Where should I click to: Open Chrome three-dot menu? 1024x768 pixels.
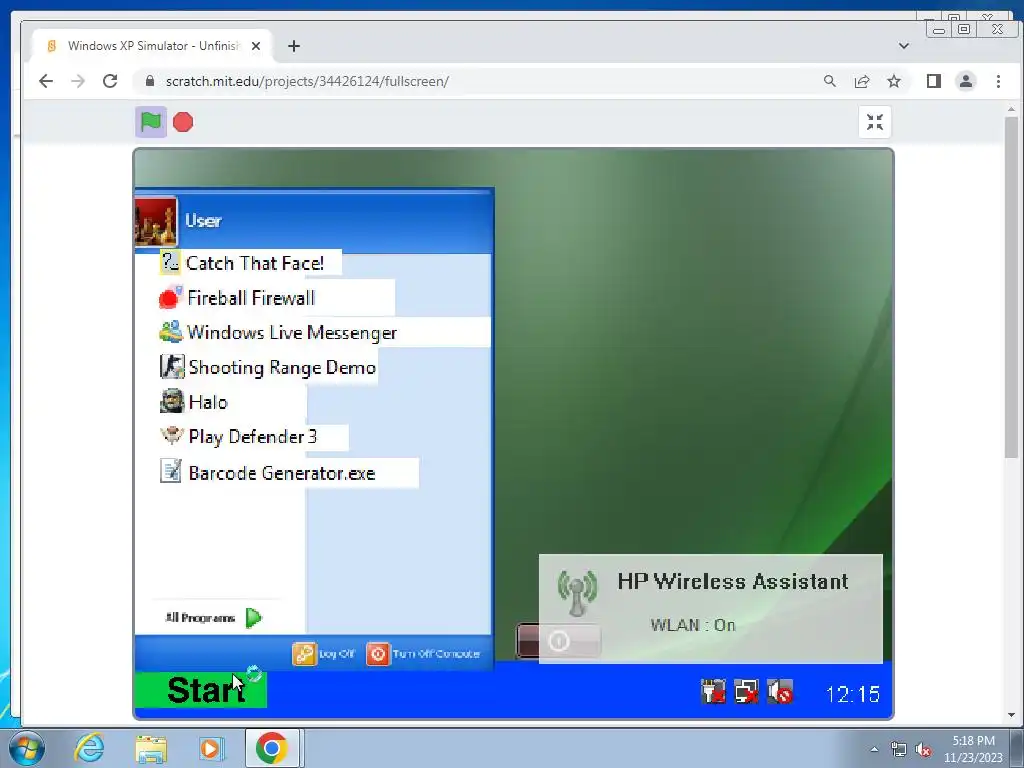tap(998, 81)
